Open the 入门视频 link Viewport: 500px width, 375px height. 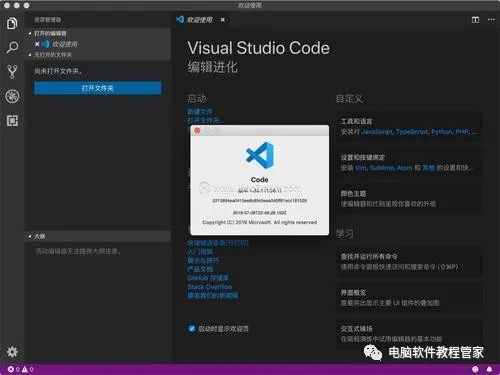(200, 251)
